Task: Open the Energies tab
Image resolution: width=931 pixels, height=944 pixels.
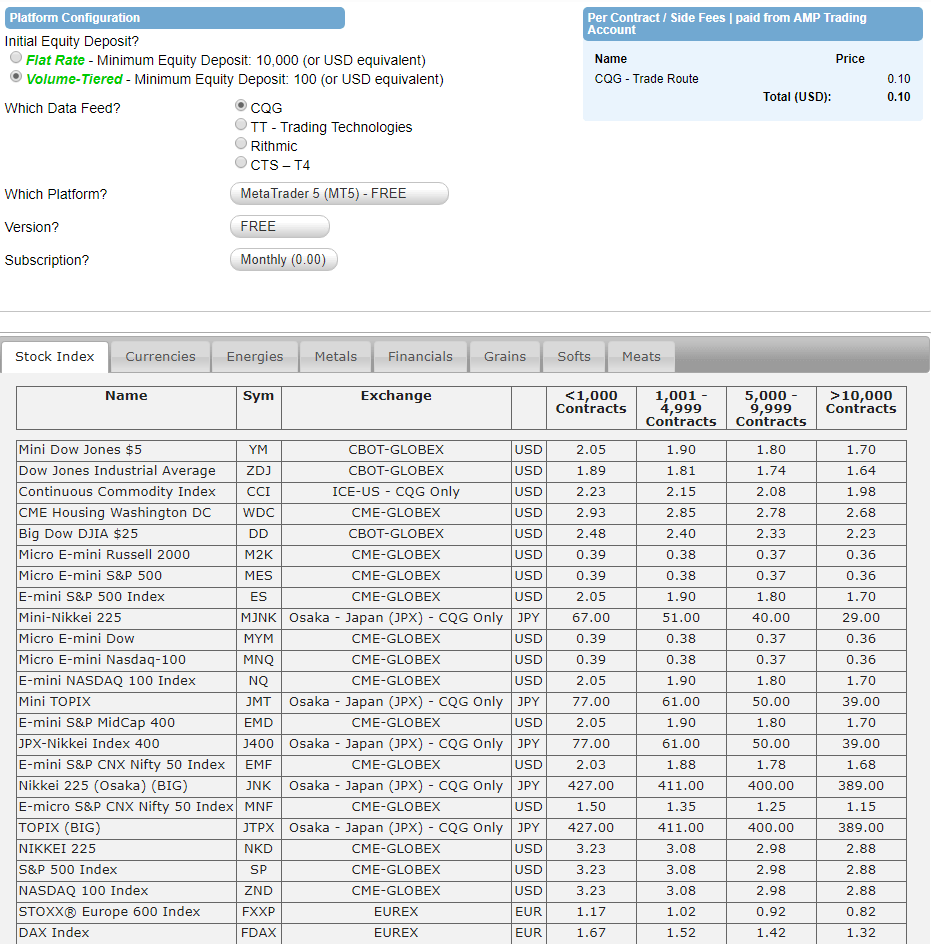Action: (255, 357)
